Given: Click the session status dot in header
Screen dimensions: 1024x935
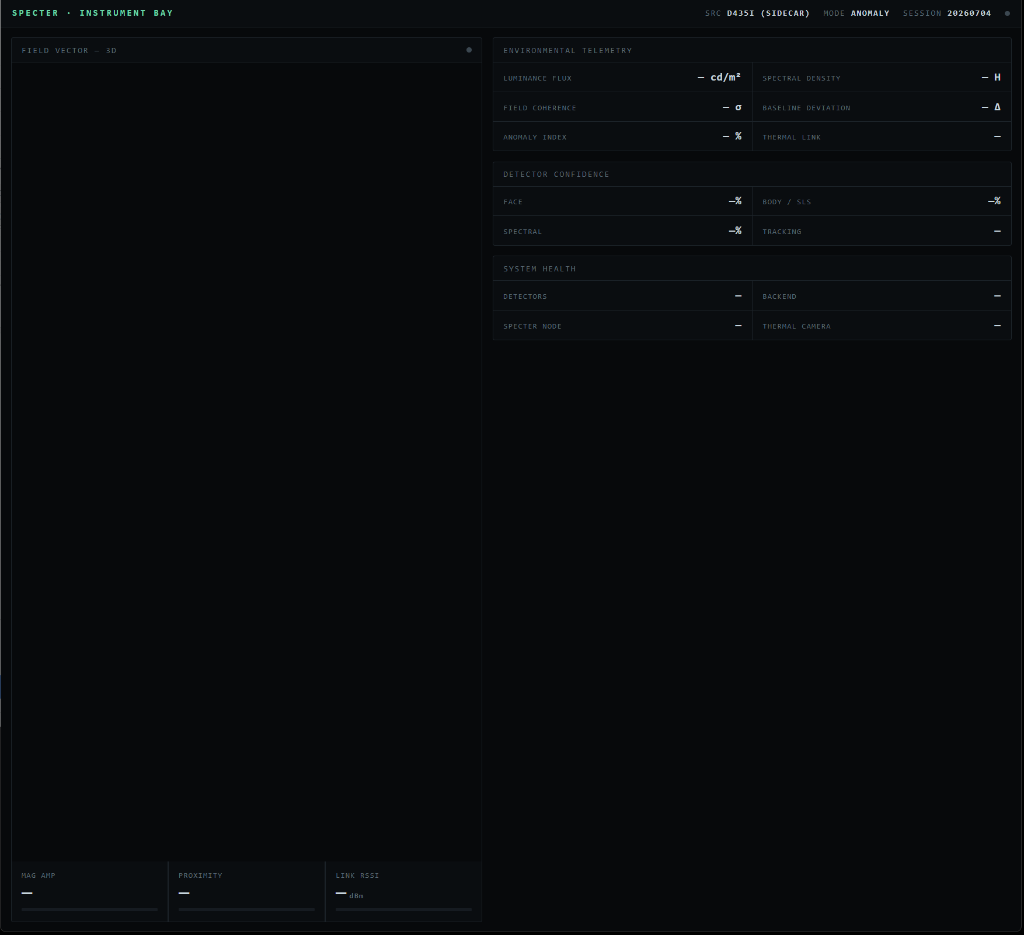Looking at the screenshot, I should [1007, 13].
